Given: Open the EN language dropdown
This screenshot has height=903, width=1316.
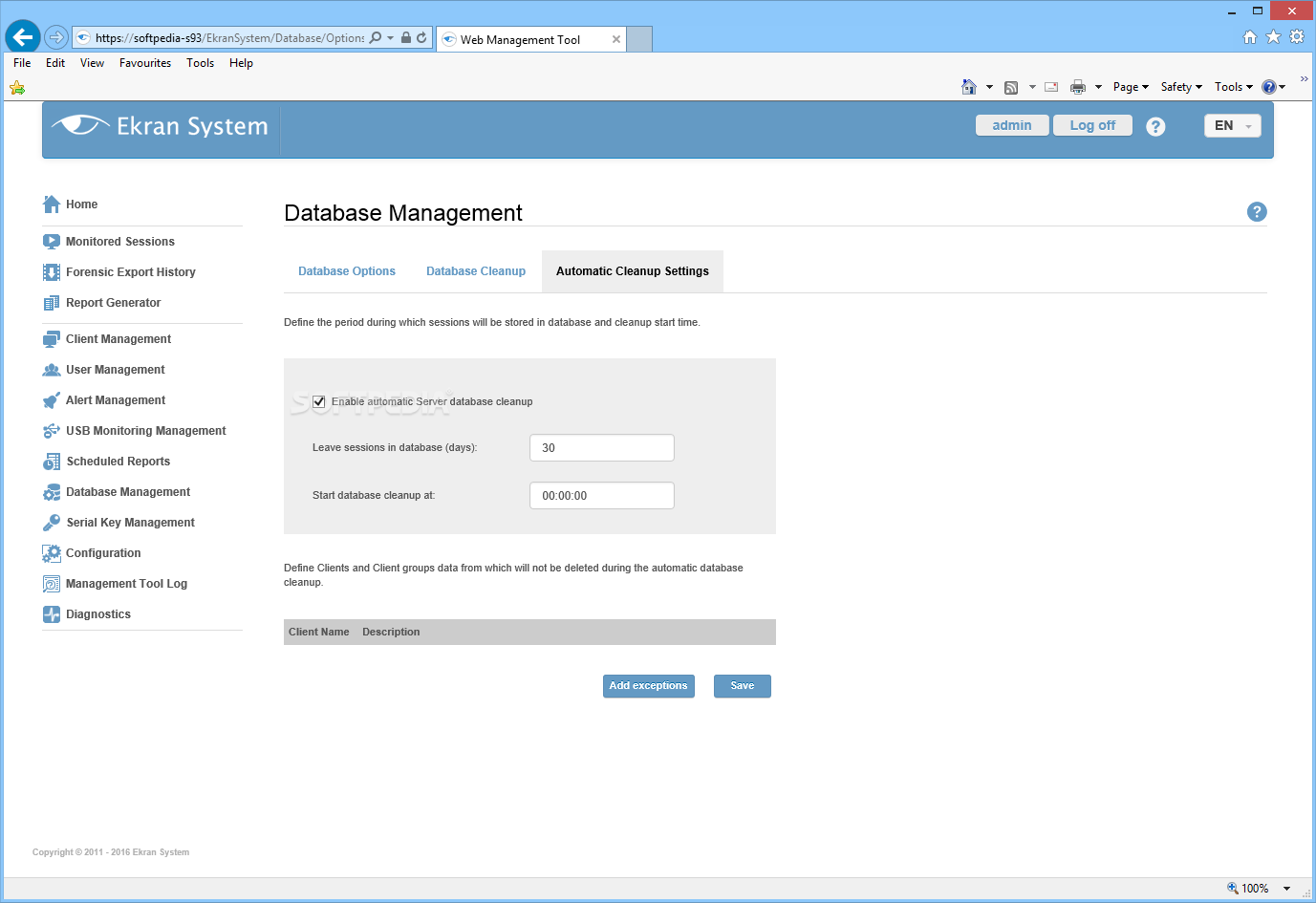Looking at the screenshot, I should coord(1233,126).
